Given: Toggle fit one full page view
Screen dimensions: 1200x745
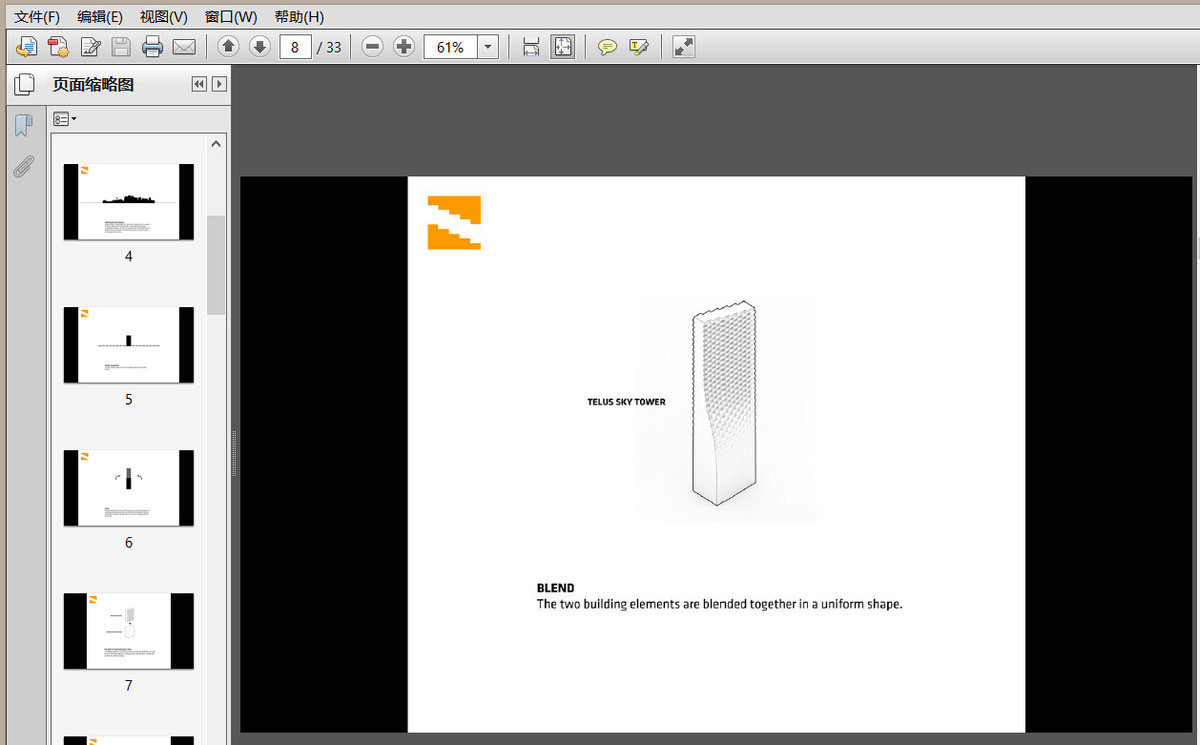Looking at the screenshot, I should pos(563,47).
